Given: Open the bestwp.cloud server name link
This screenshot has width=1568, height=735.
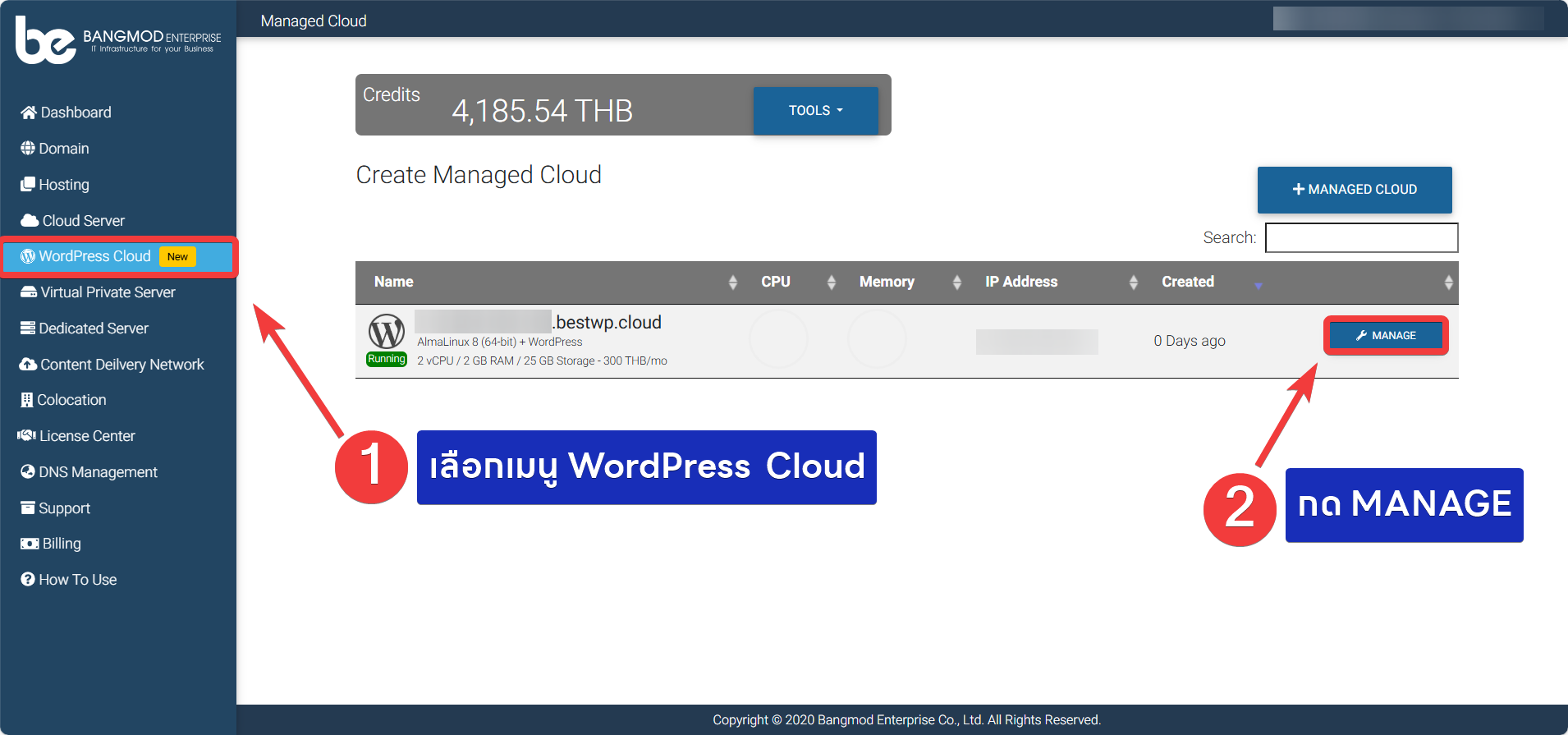Looking at the screenshot, I should point(607,322).
